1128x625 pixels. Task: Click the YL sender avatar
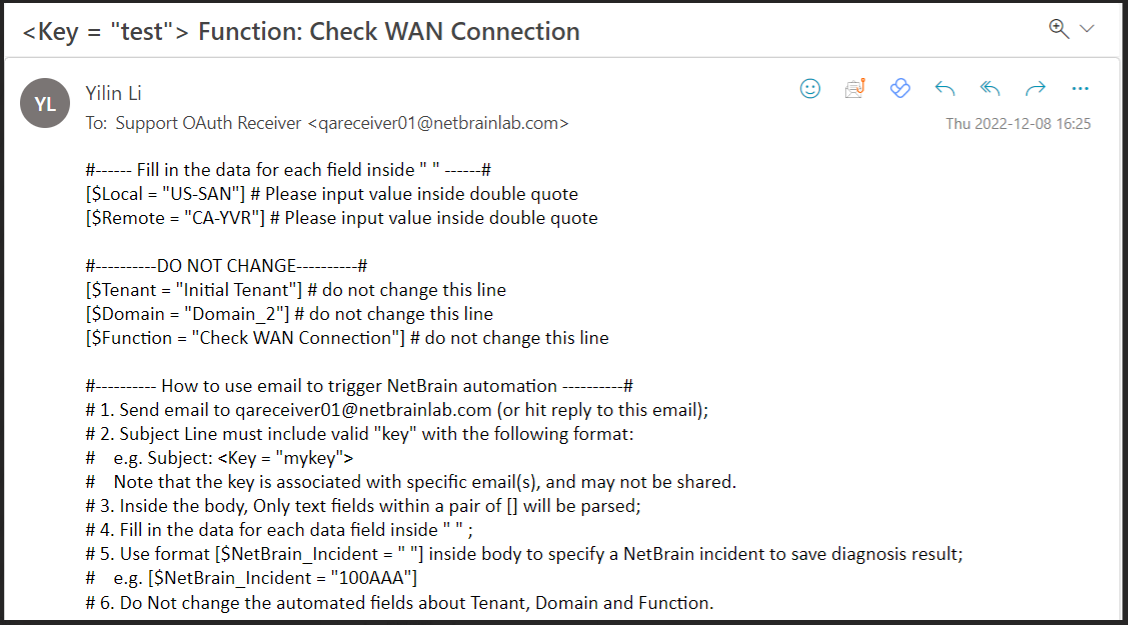(x=45, y=103)
